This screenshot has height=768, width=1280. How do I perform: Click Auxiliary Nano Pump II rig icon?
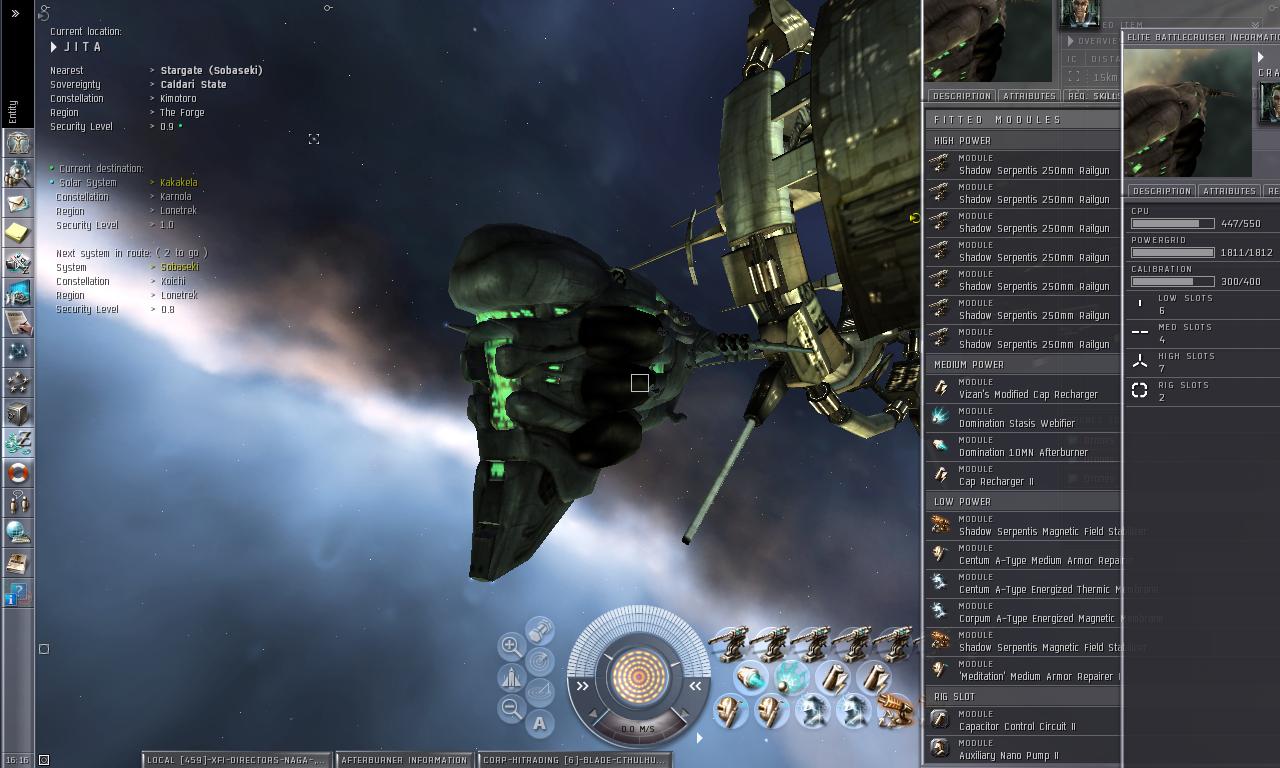coord(940,749)
